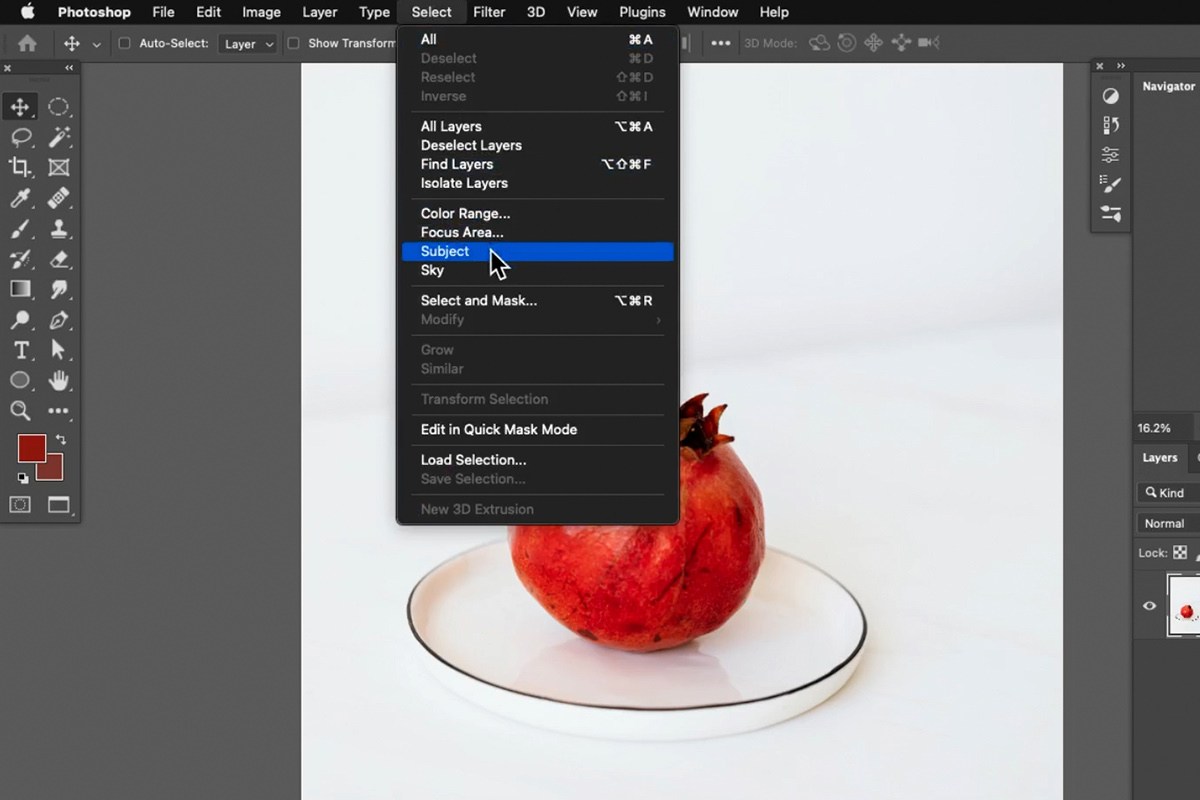1200x800 pixels.
Task: Select the Clone Stamp tool
Action: [x=59, y=228]
